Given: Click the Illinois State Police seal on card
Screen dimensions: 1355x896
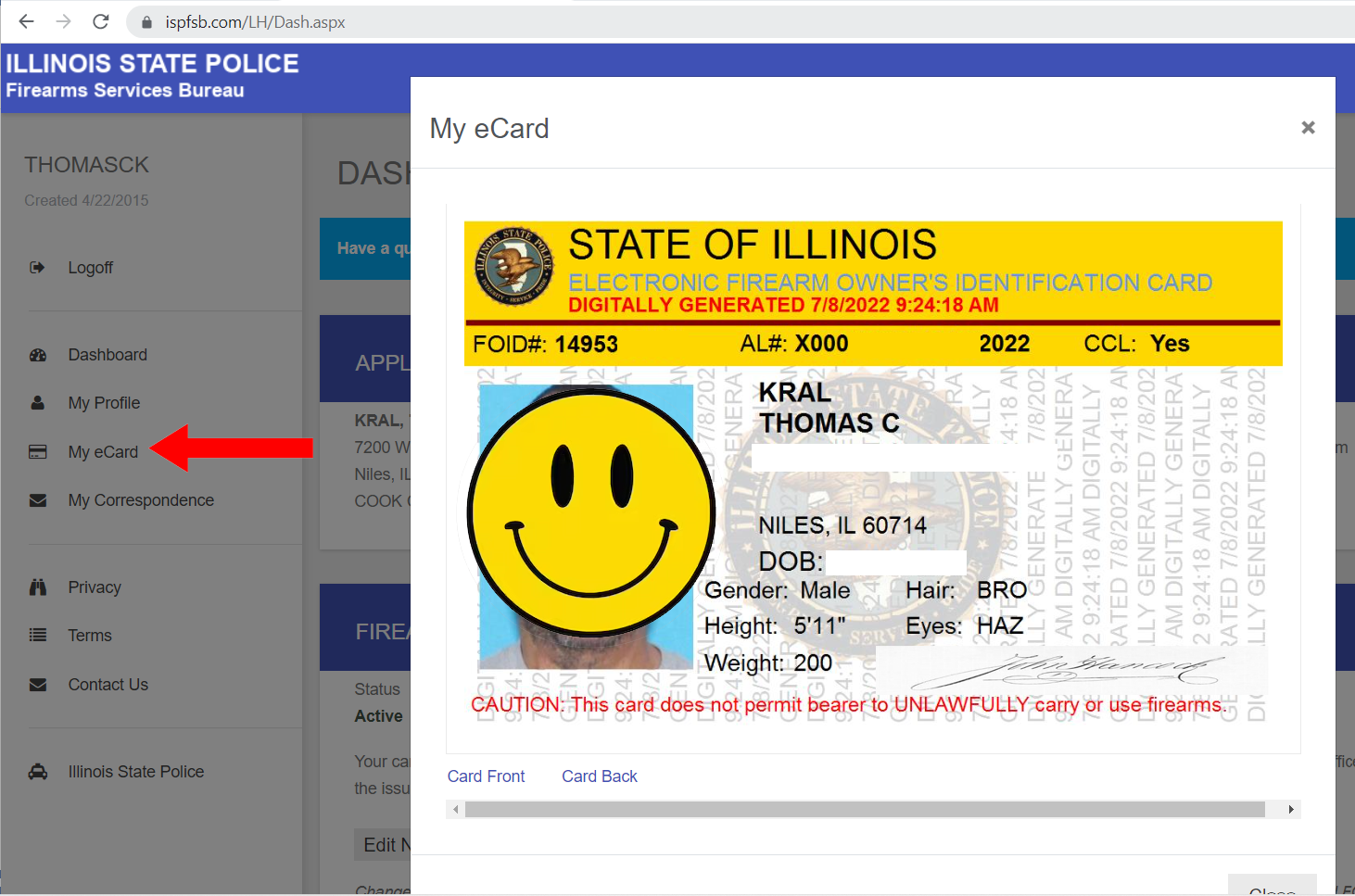Looking at the screenshot, I should pos(514,267).
